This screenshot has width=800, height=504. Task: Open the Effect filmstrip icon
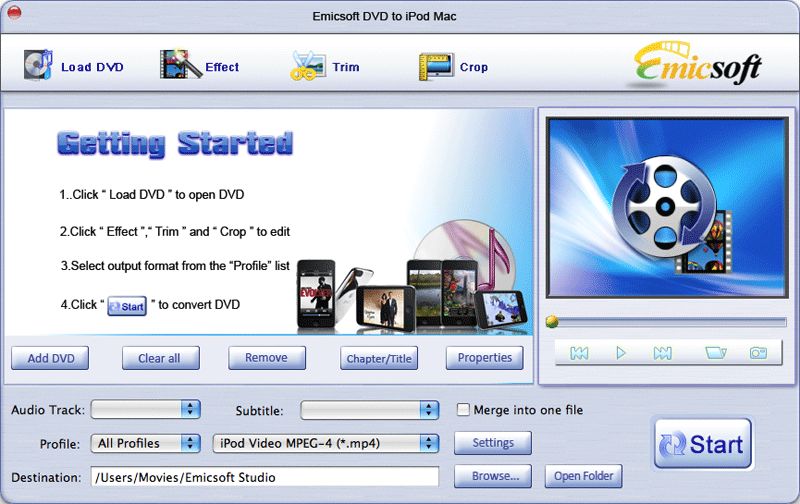[x=181, y=64]
